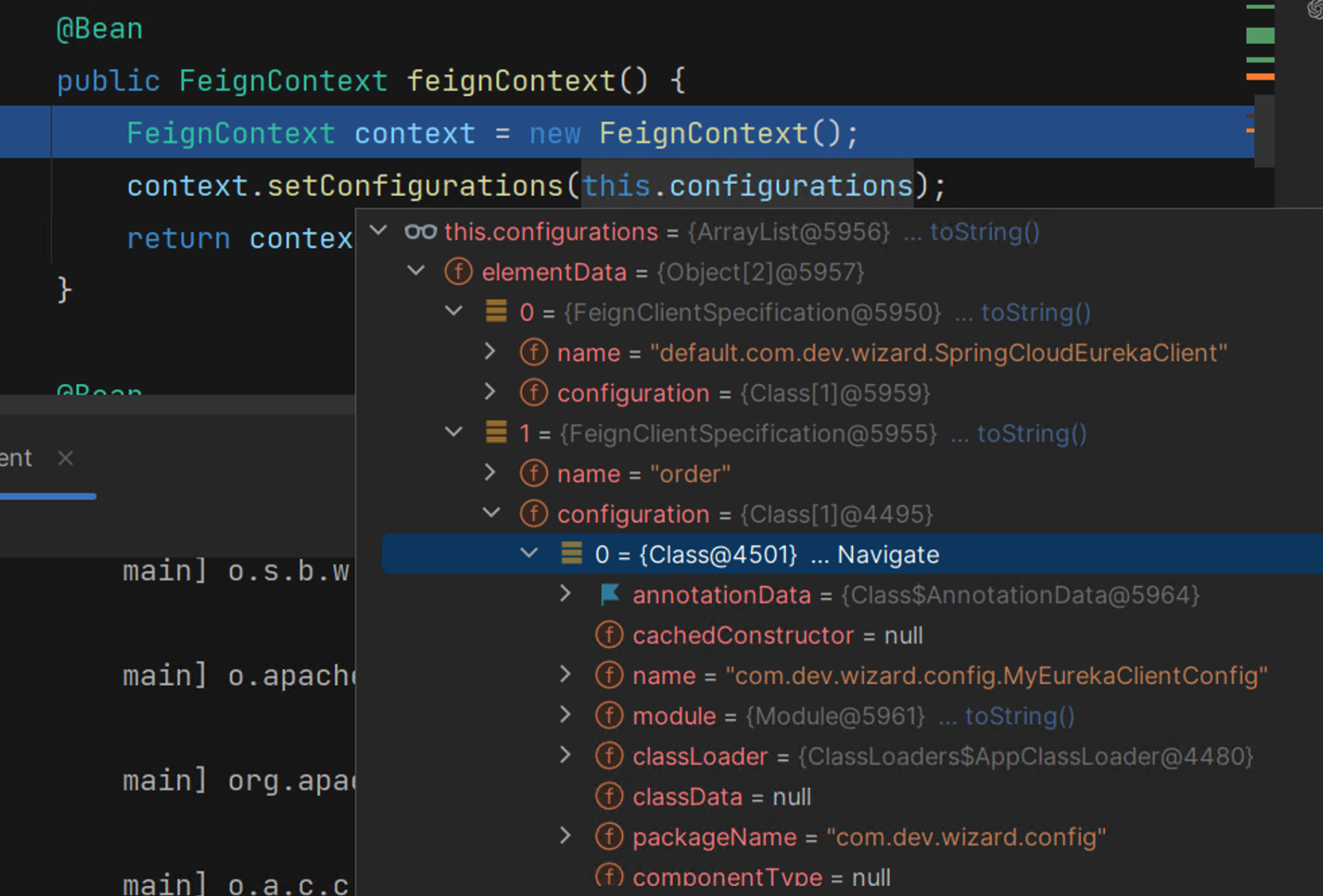Screen dimensions: 1323x896
Task: Click the orange warning stripe in error gutter
Action: click(x=1260, y=76)
